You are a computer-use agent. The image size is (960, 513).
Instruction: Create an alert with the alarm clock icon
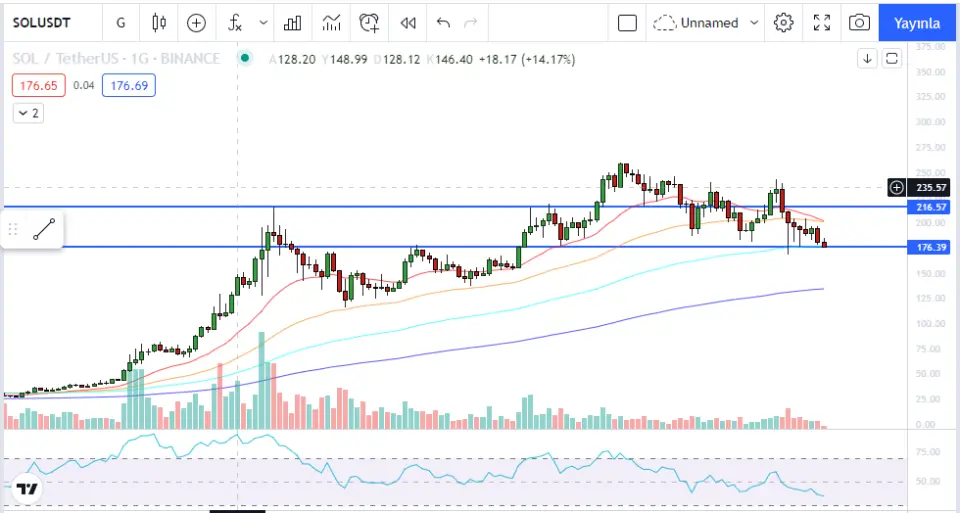[x=370, y=22]
